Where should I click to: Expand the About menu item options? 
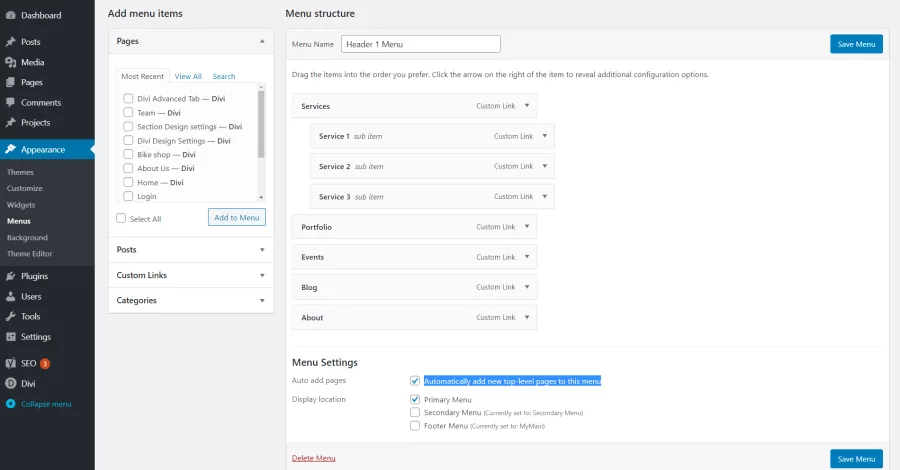[x=527, y=317]
